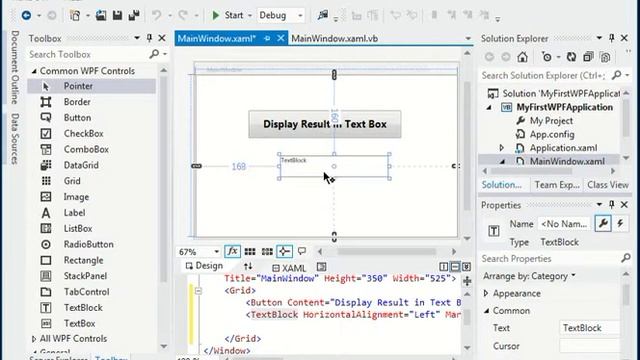Select the RadioButton control in Toolbox
This screenshot has width=640, height=360.
(91, 244)
